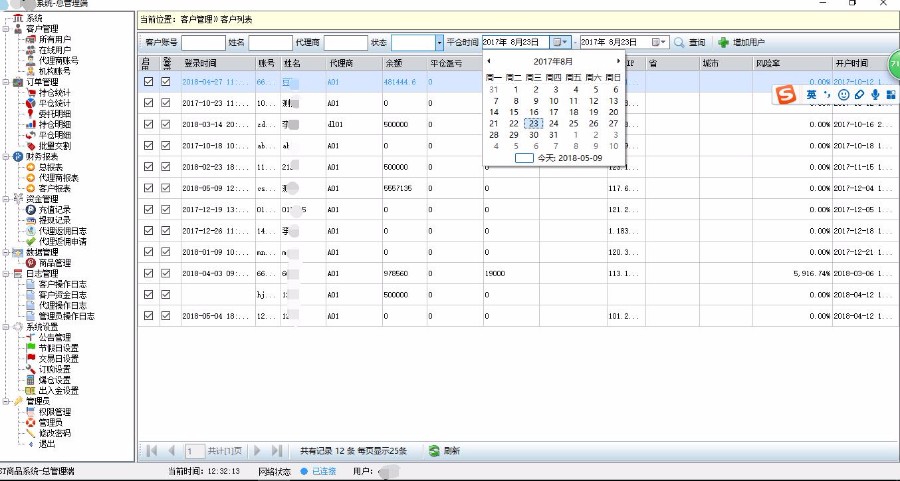This screenshot has width=900, height=481.
Task: Jump to last page arrow in pager
Action: pyautogui.click(x=277, y=451)
